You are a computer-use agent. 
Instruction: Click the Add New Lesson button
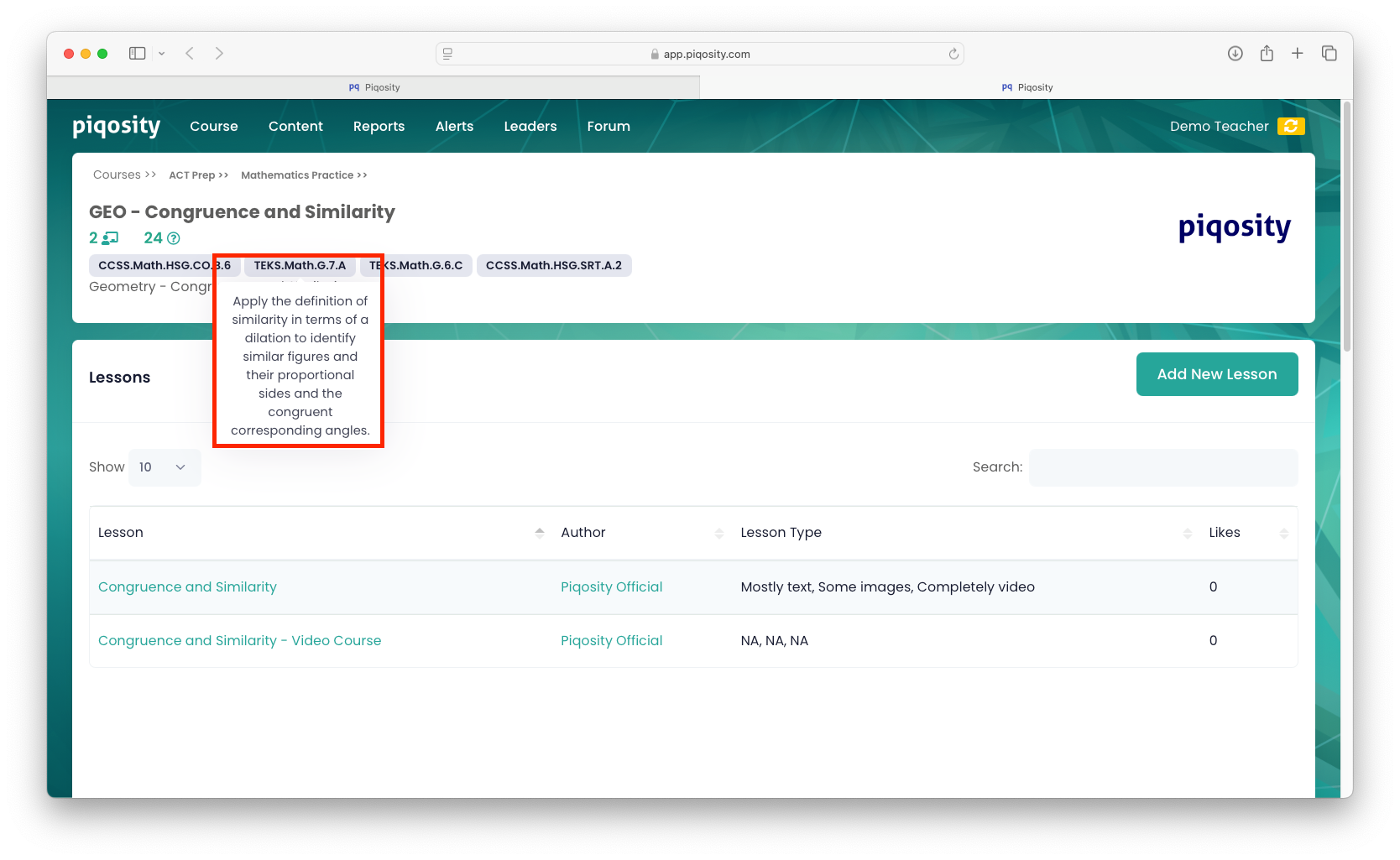(x=1217, y=374)
